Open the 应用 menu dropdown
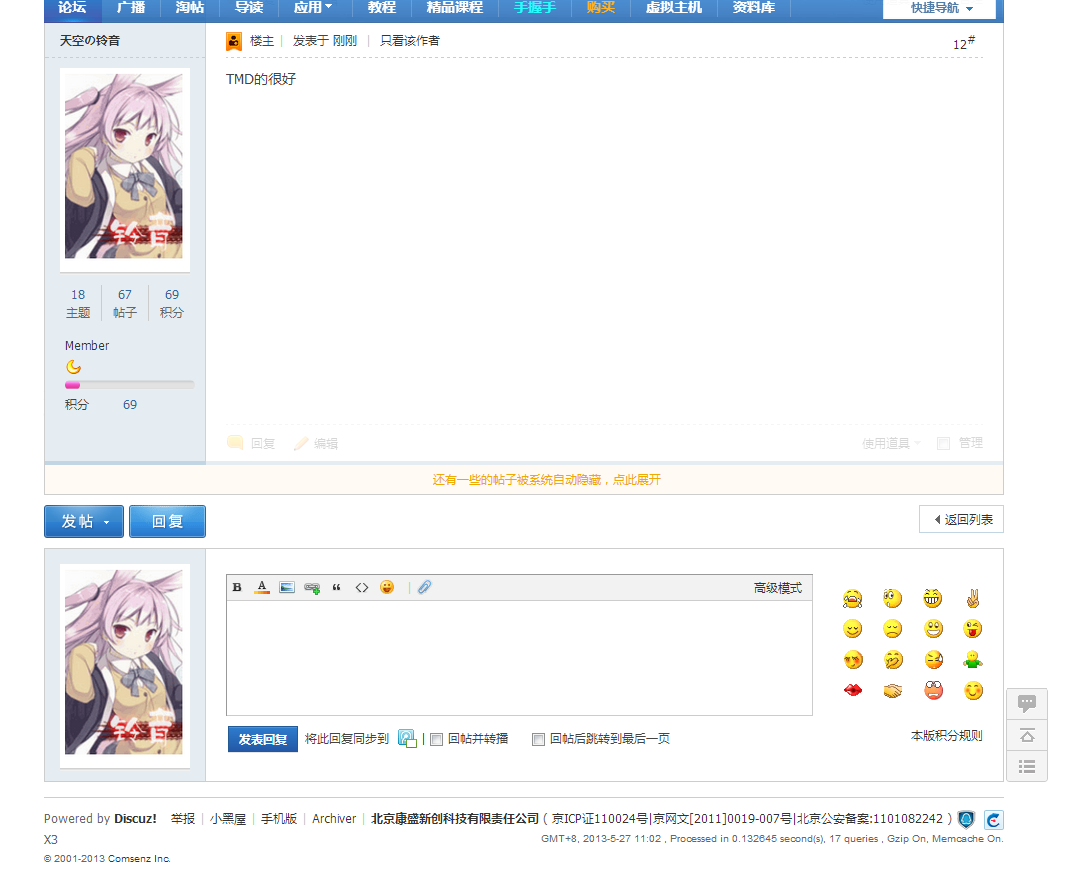The height and width of the screenshot is (873, 1071). click(x=313, y=8)
